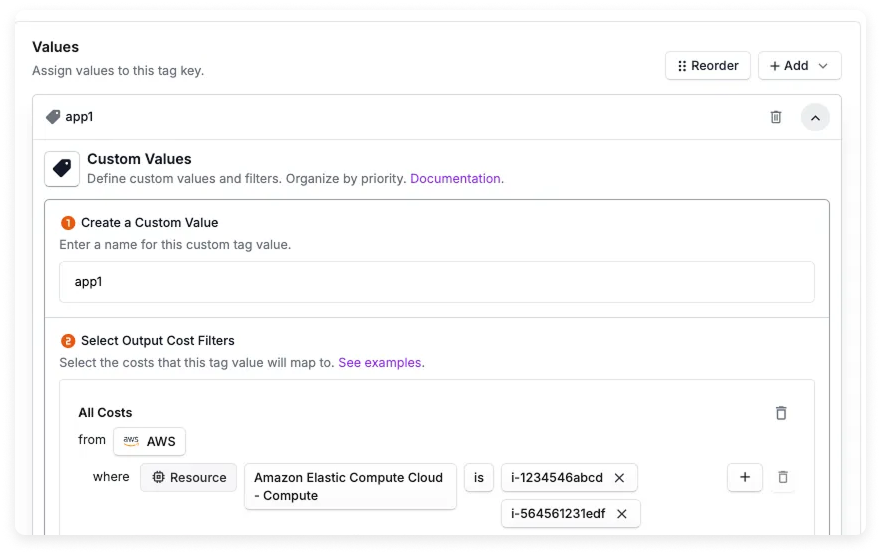Delete the app1 tag value
881x555 pixels.
pyautogui.click(x=775, y=117)
